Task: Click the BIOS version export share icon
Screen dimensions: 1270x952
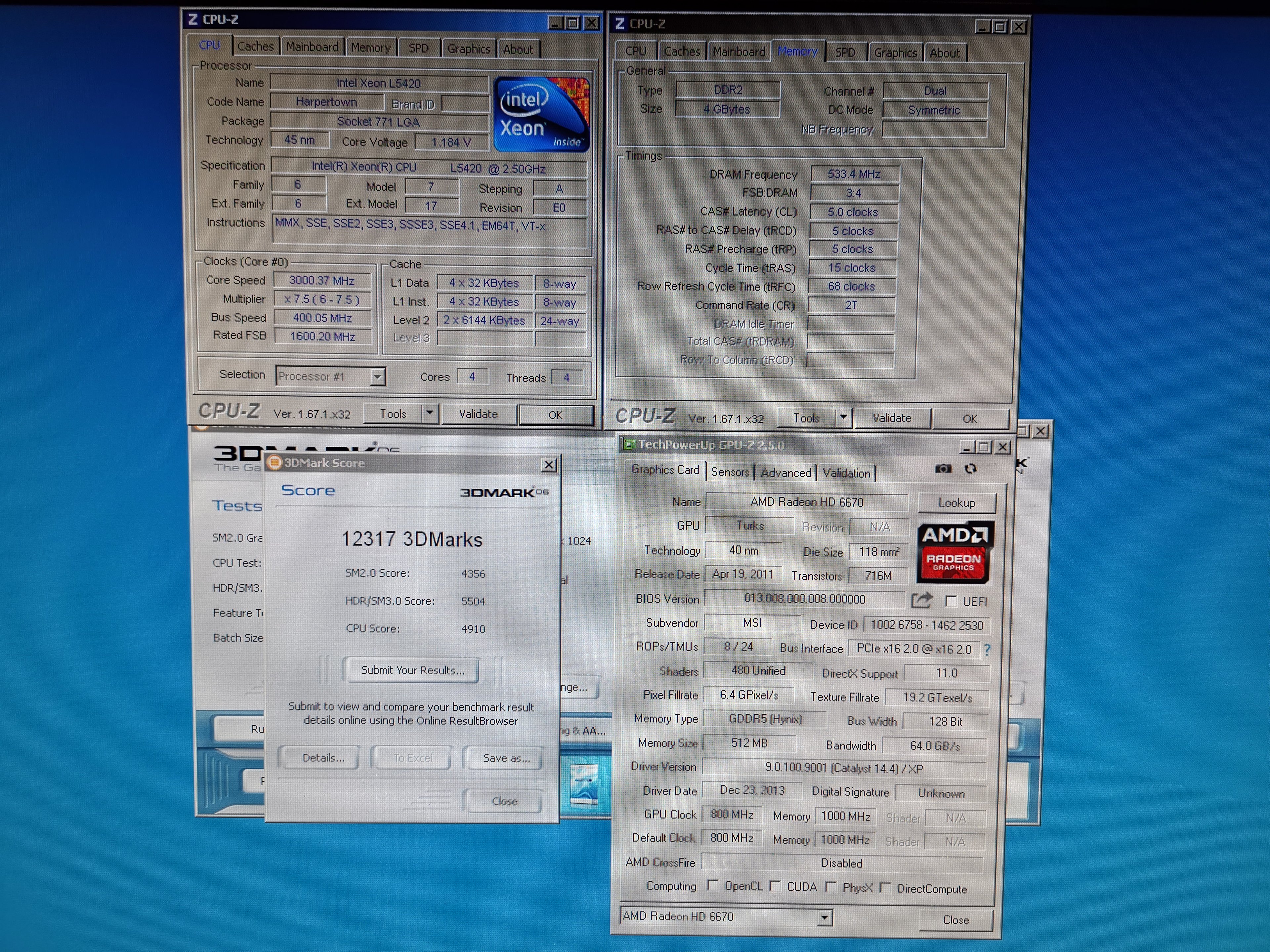Action: click(921, 600)
